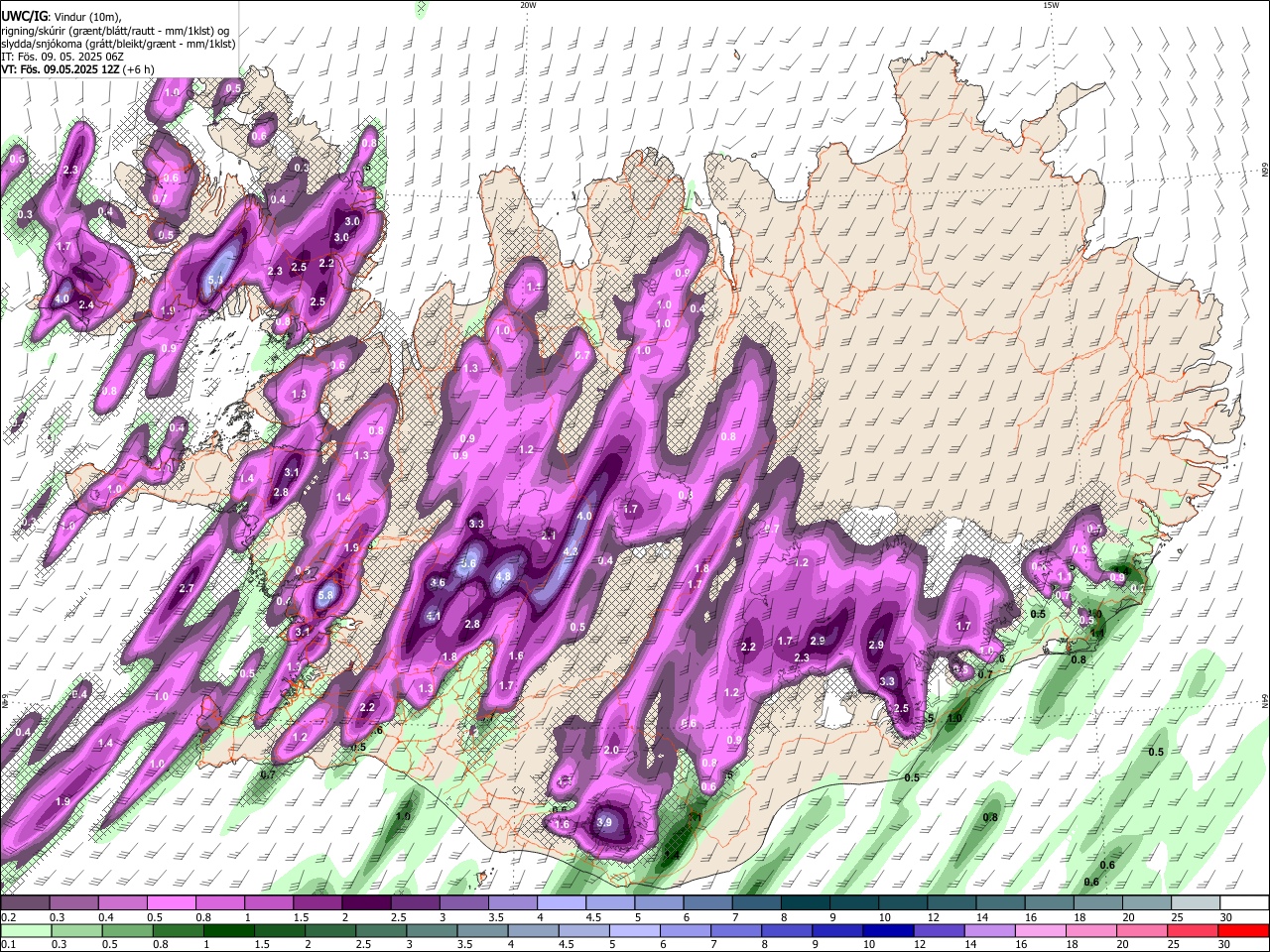Viewport: 1270px width, 952px height.
Task: Click the 0.1 label in the lower legend
Action: coord(8,944)
